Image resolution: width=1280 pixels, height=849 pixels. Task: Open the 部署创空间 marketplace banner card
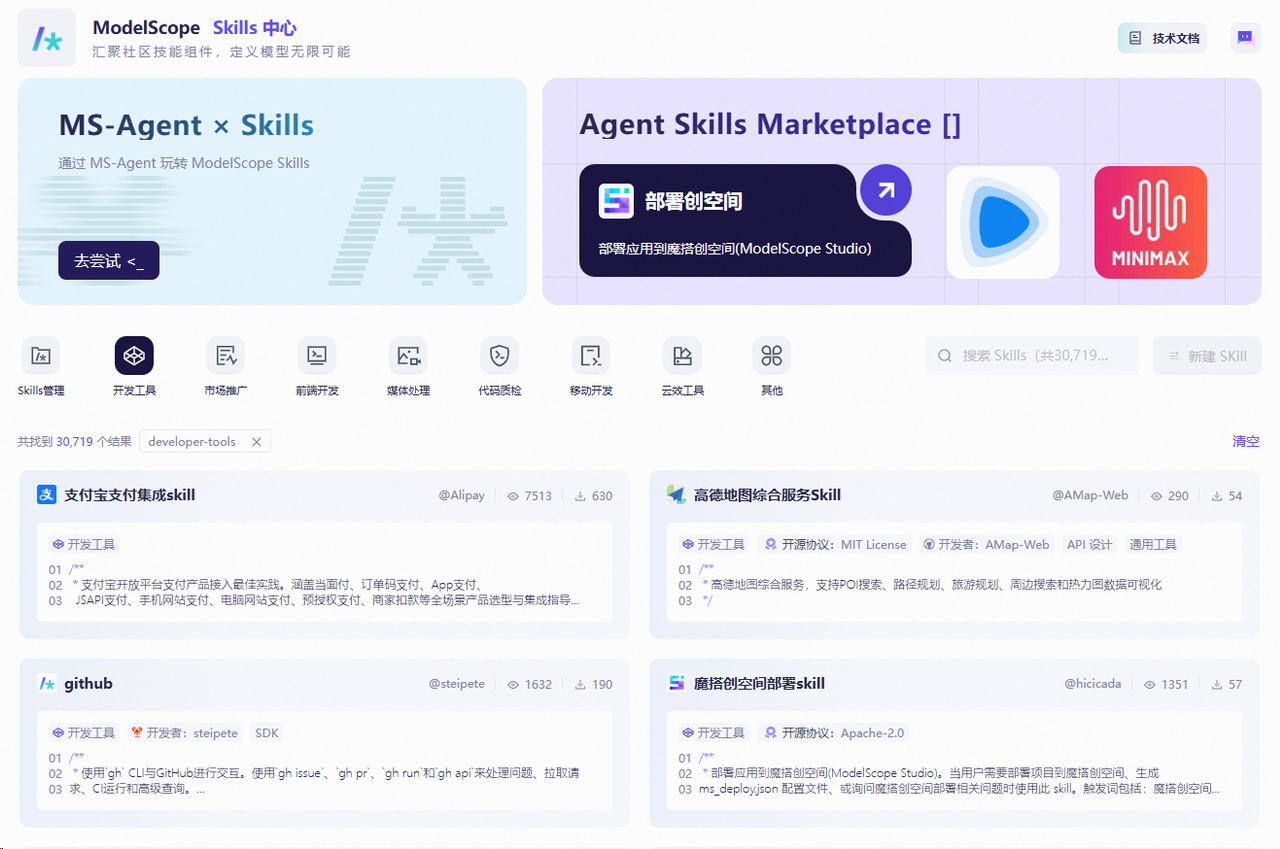tap(745, 221)
